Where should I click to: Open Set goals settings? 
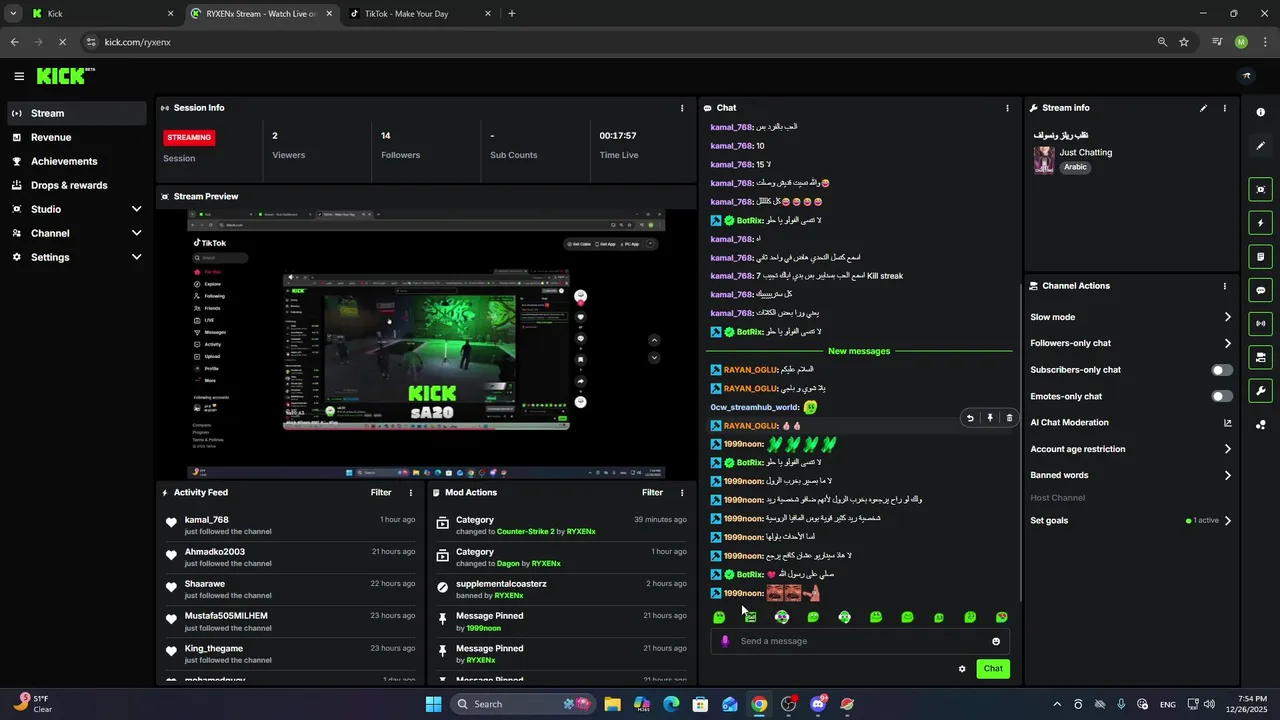click(x=1131, y=521)
